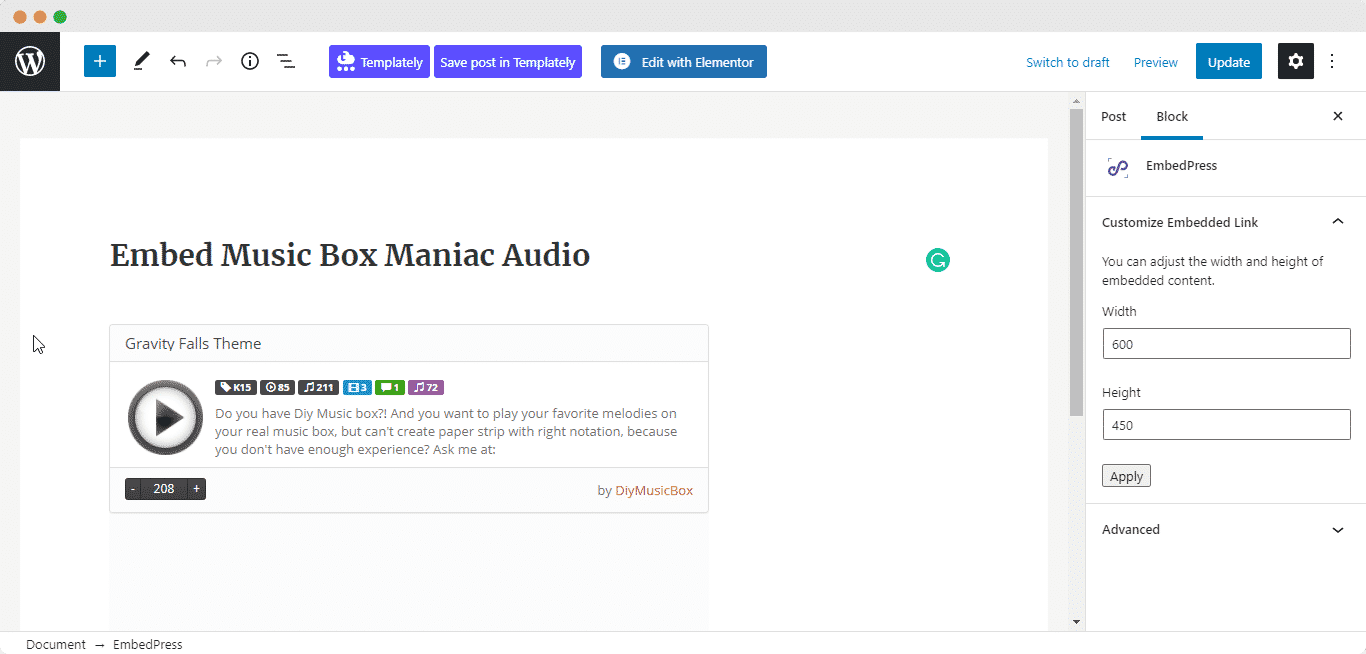Switch to the Post tab
Screen dimensions: 1366x654
[x=1113, y=116]
